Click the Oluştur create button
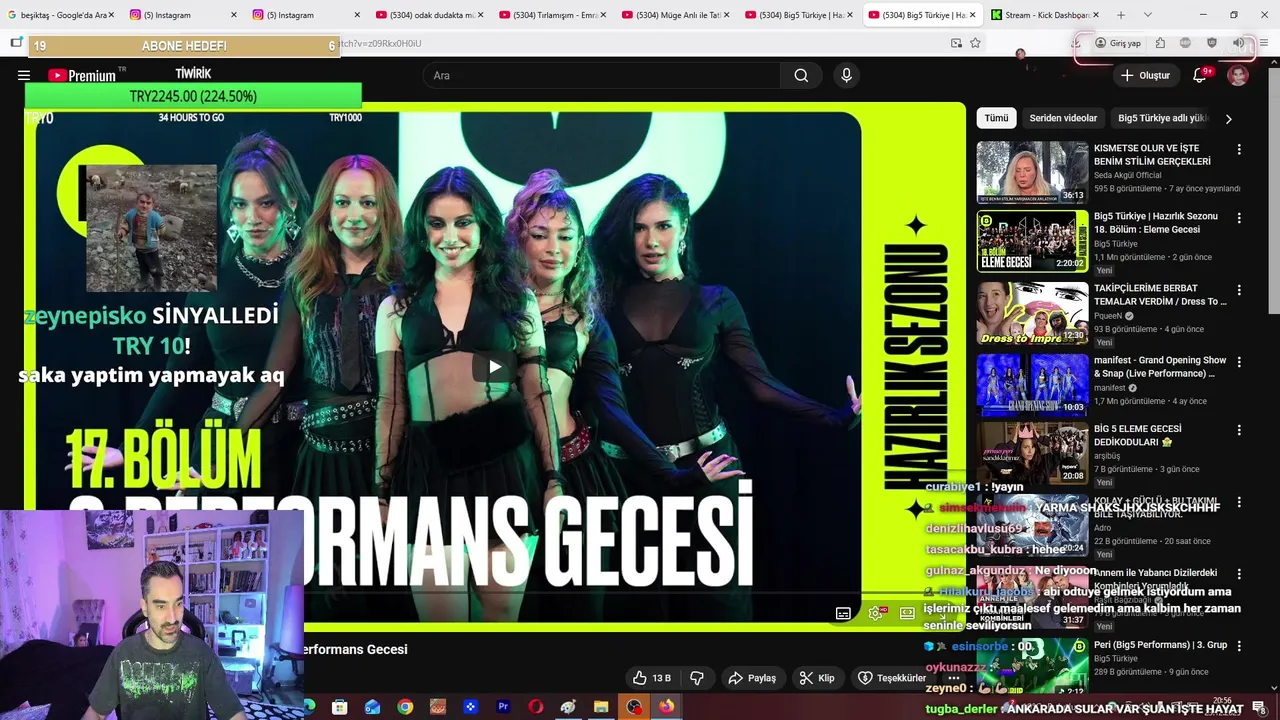1280x720 pixels. 1145,75
